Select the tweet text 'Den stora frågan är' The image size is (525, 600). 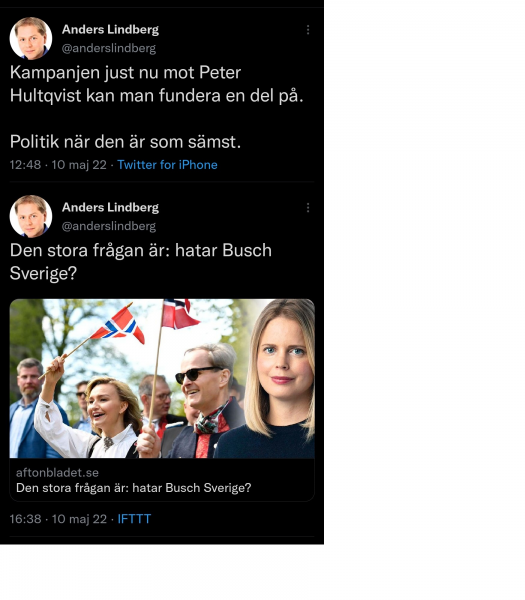(140, 262)
